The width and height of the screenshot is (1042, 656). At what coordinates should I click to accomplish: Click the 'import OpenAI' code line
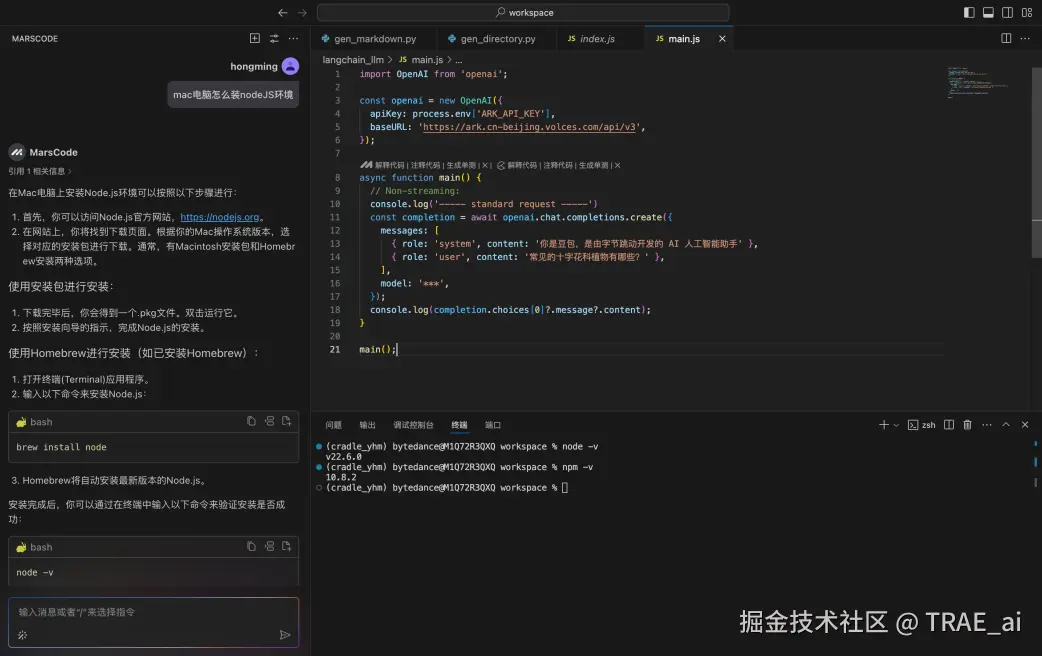click(x=433, y=74)
